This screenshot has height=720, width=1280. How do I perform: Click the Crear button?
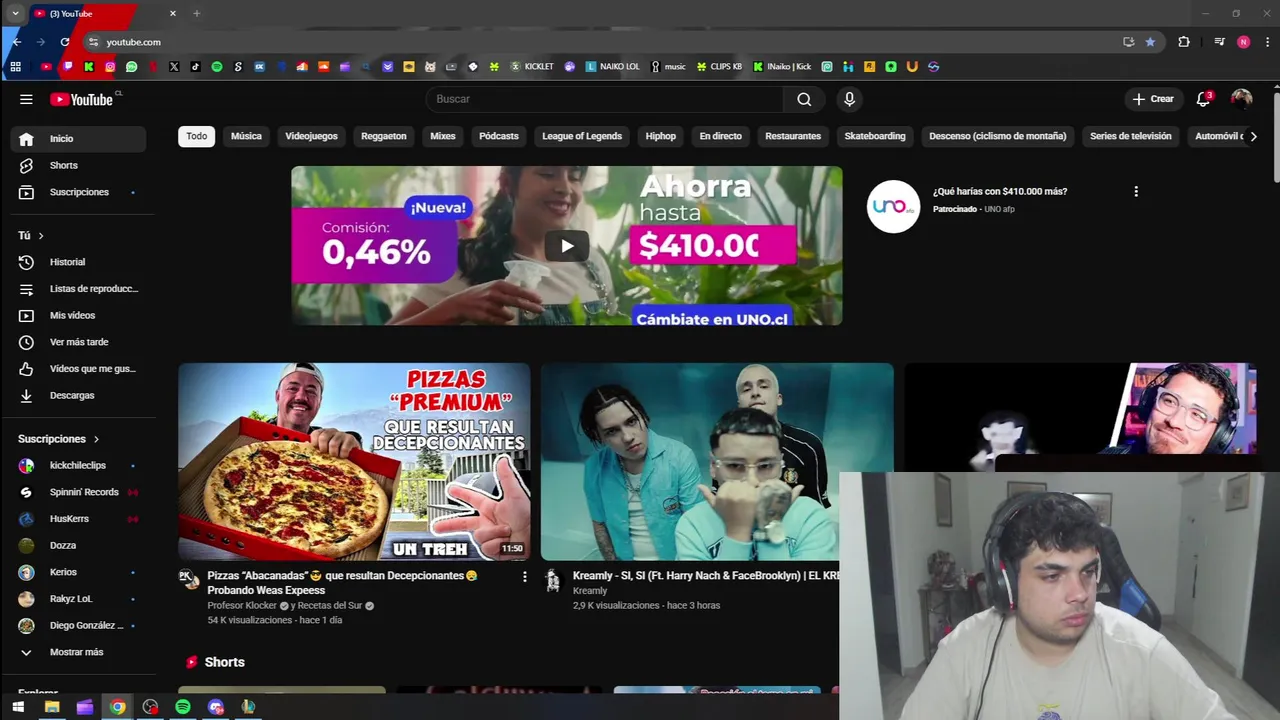pyautogui.click(x=1152, y=99)
